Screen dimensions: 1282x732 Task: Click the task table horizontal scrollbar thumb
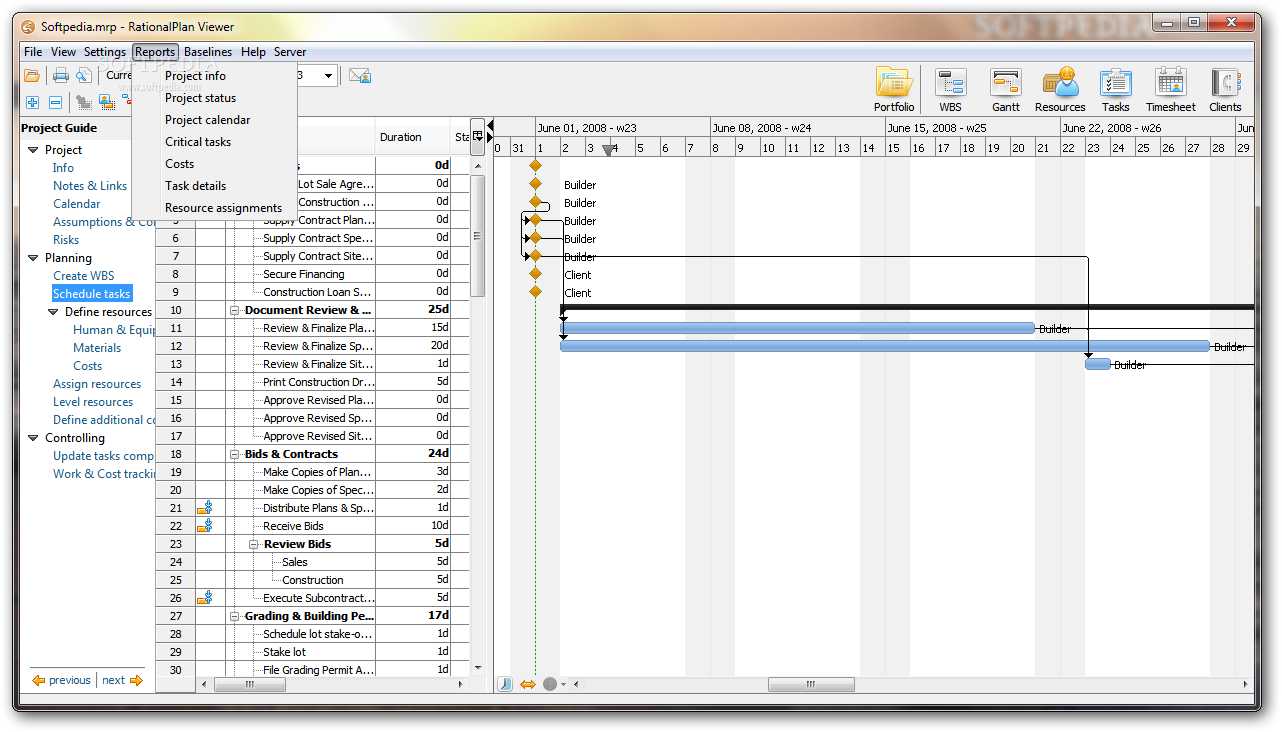[x=250, y=685]
